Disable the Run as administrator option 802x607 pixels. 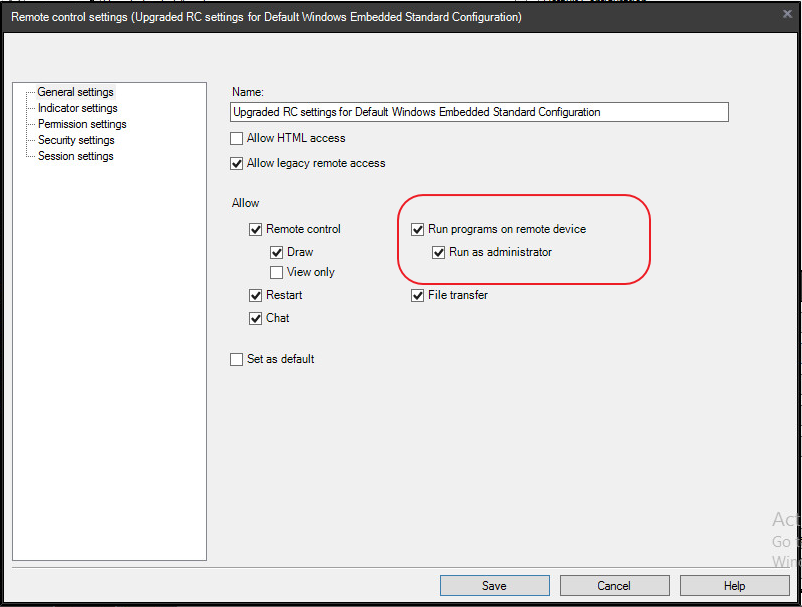click(438, 252)
